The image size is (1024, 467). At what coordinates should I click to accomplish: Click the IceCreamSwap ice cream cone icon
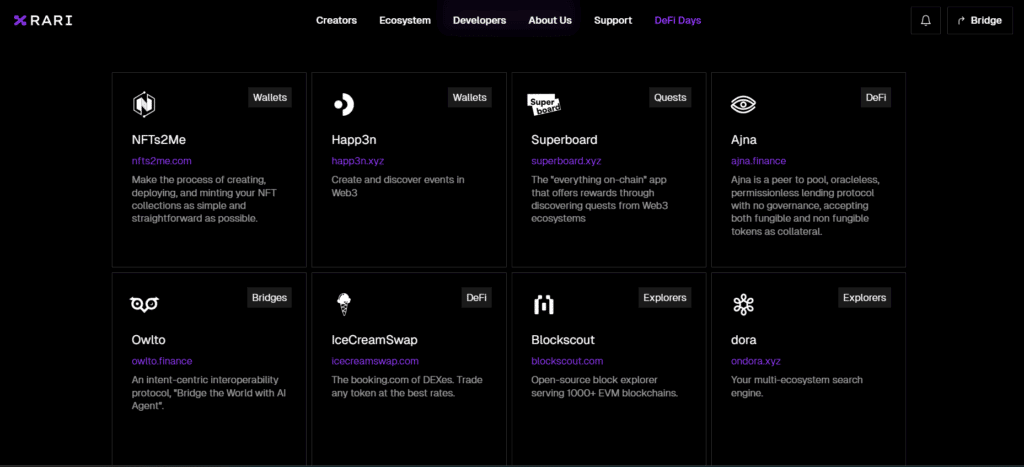pos(344,304)
